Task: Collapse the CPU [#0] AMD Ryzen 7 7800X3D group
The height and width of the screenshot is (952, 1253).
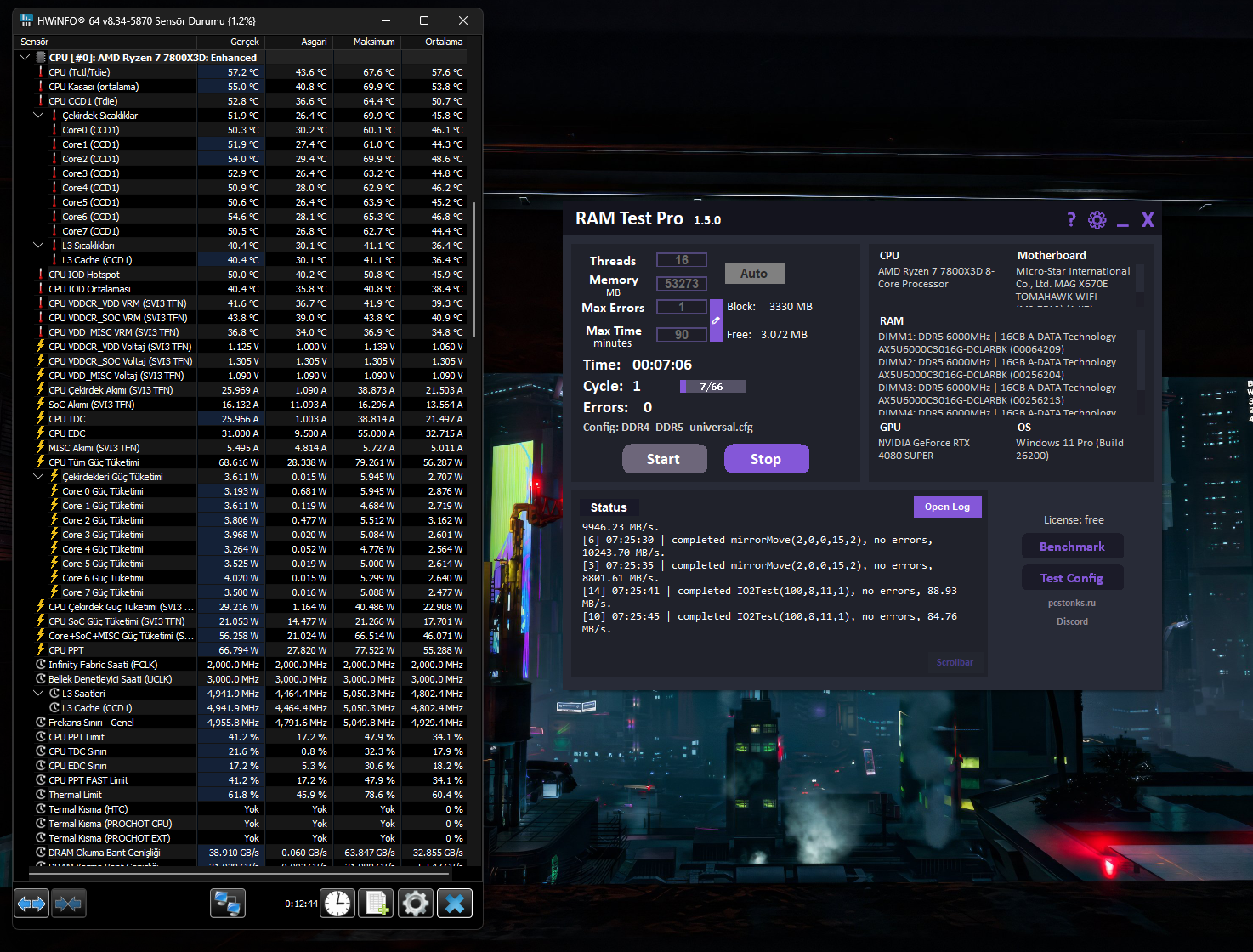Action: 25,58
